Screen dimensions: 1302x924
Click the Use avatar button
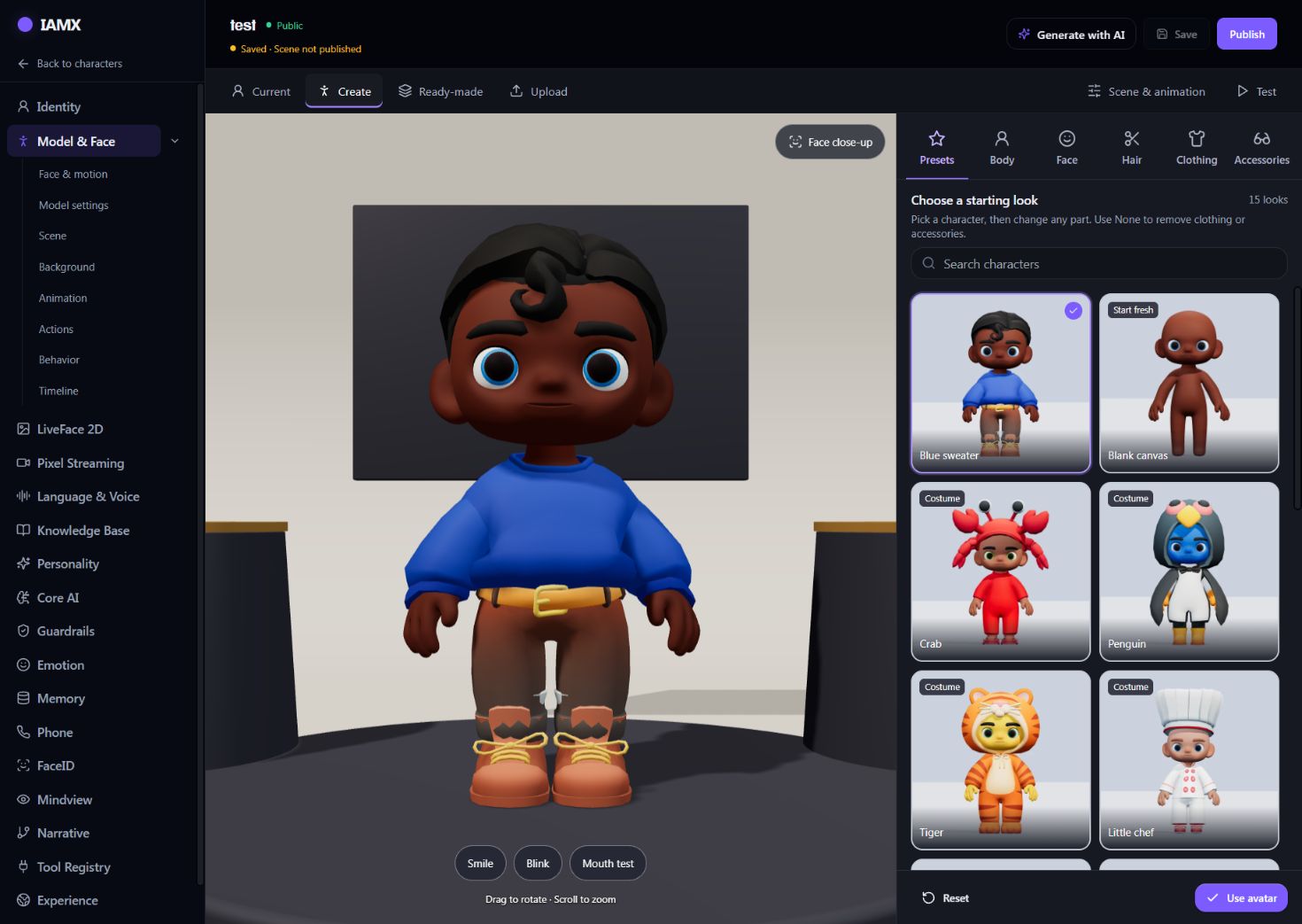point(1241,897)
